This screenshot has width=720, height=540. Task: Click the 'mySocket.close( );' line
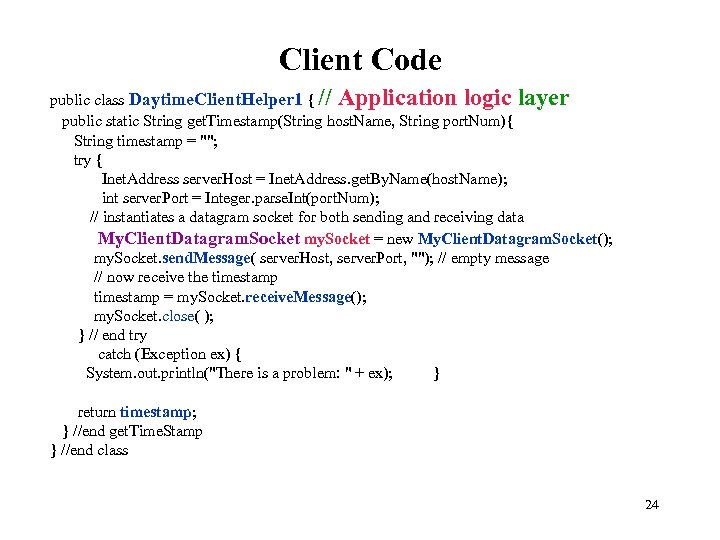click(x=153, y=316)
